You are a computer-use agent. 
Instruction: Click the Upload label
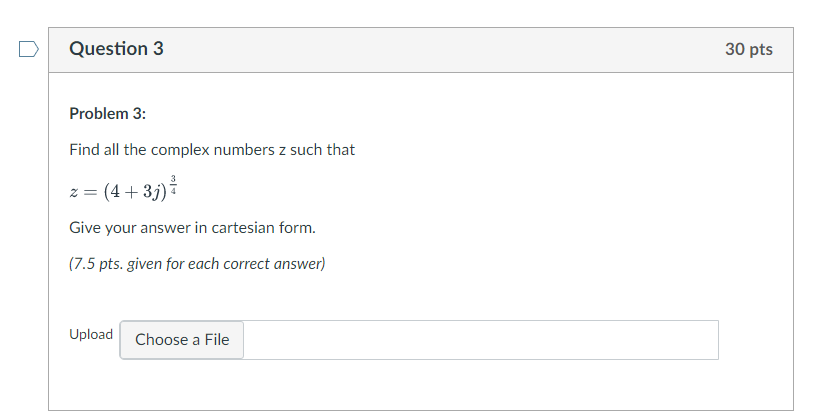point(91,334)
